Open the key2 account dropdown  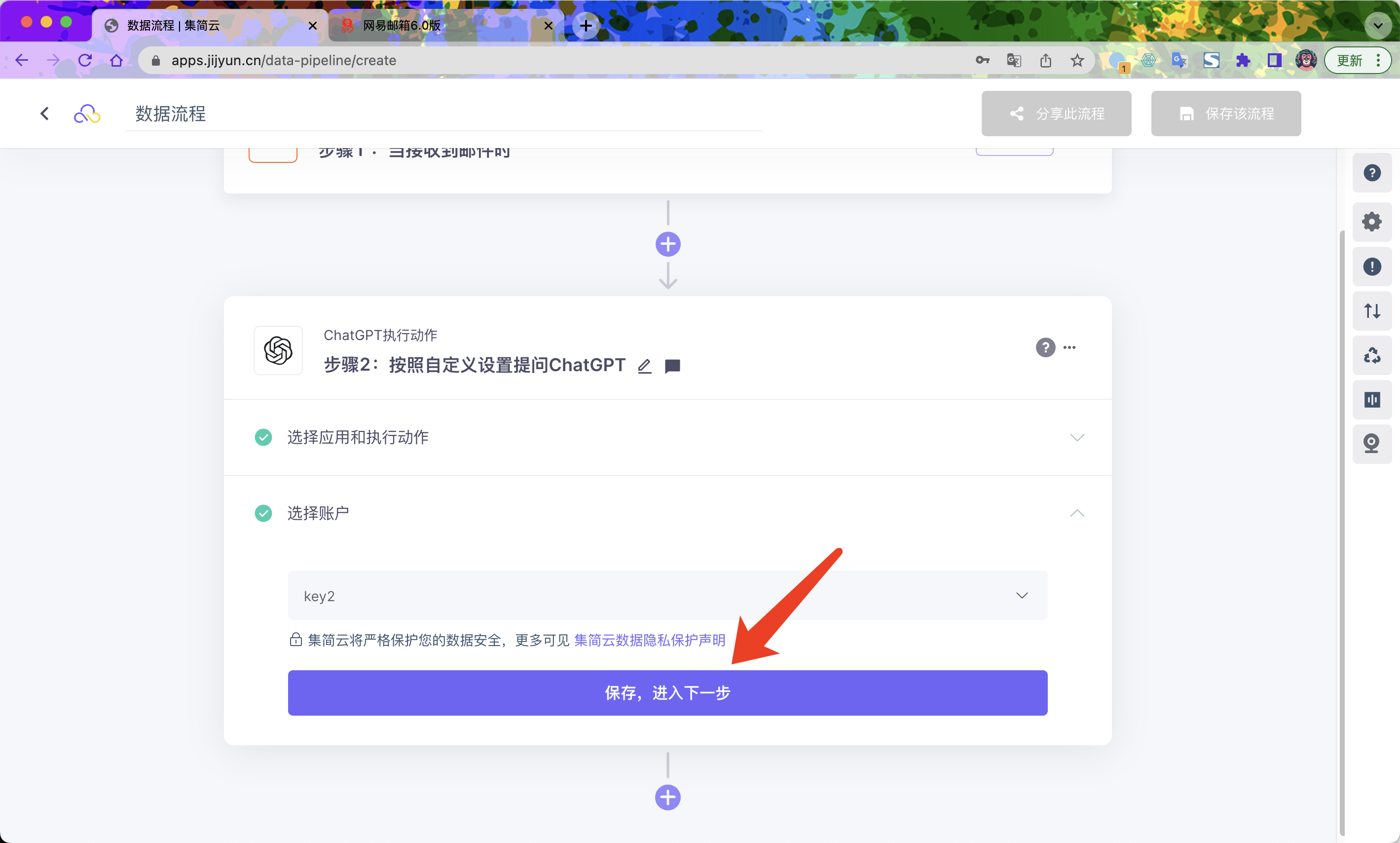pos(667,595)
